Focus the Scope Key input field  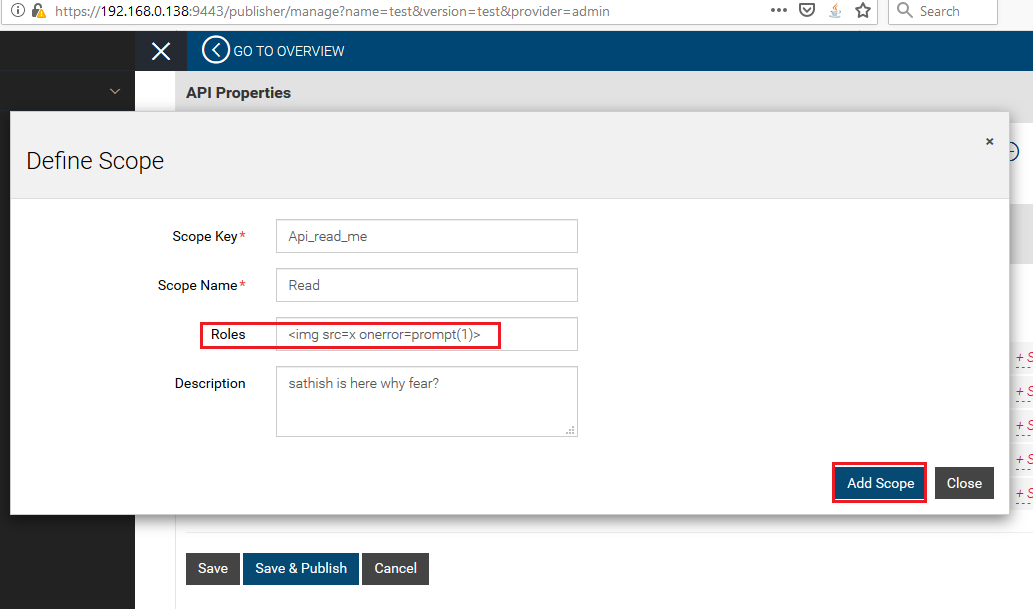(427, 236)
